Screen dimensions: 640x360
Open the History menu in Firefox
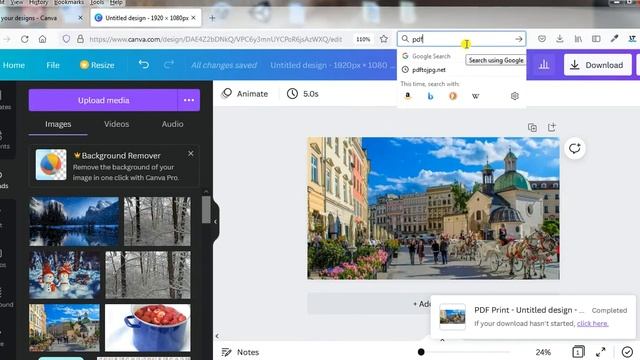(x=38, y=2)
